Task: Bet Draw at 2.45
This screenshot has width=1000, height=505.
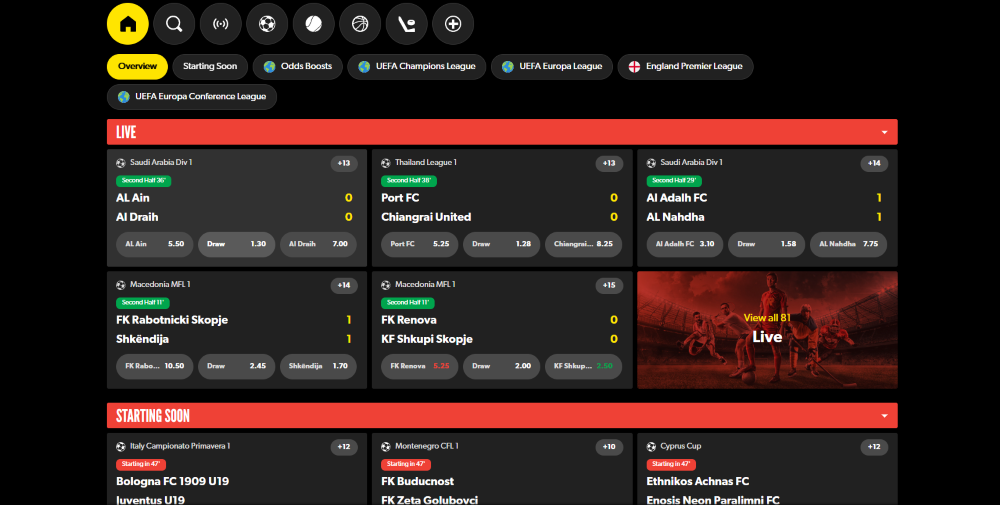Action: coord(237,367)
